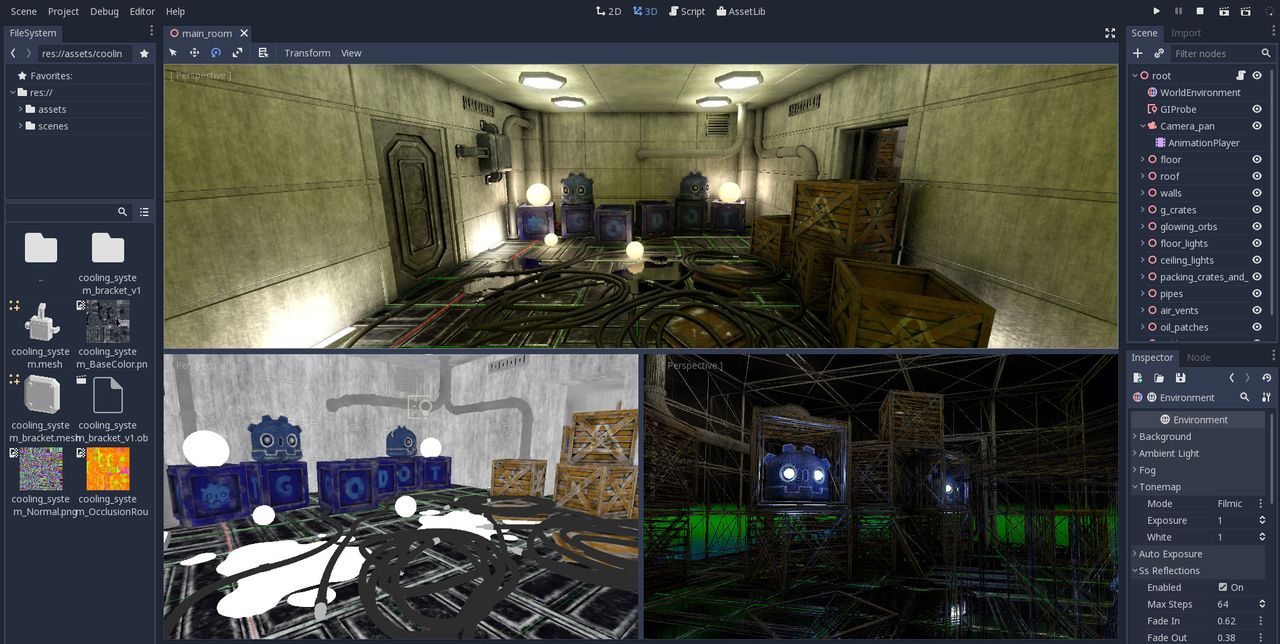The width and height of the screenshot is (1280, 644).
Task: Expand the assets folder in FileSystem
Action: point(20,109)
